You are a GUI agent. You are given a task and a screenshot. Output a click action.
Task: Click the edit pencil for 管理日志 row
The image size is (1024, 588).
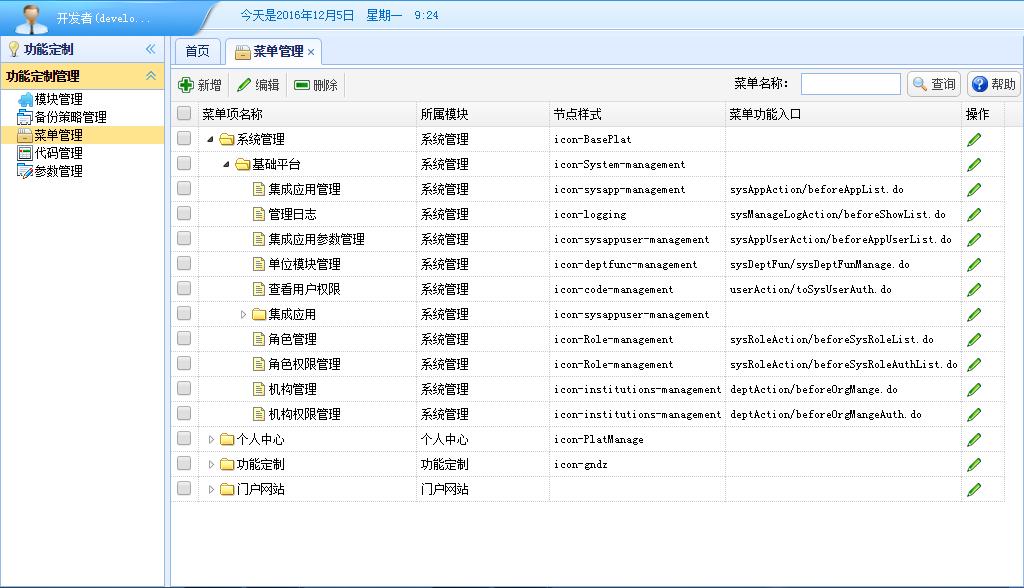(x=974, y=214)
